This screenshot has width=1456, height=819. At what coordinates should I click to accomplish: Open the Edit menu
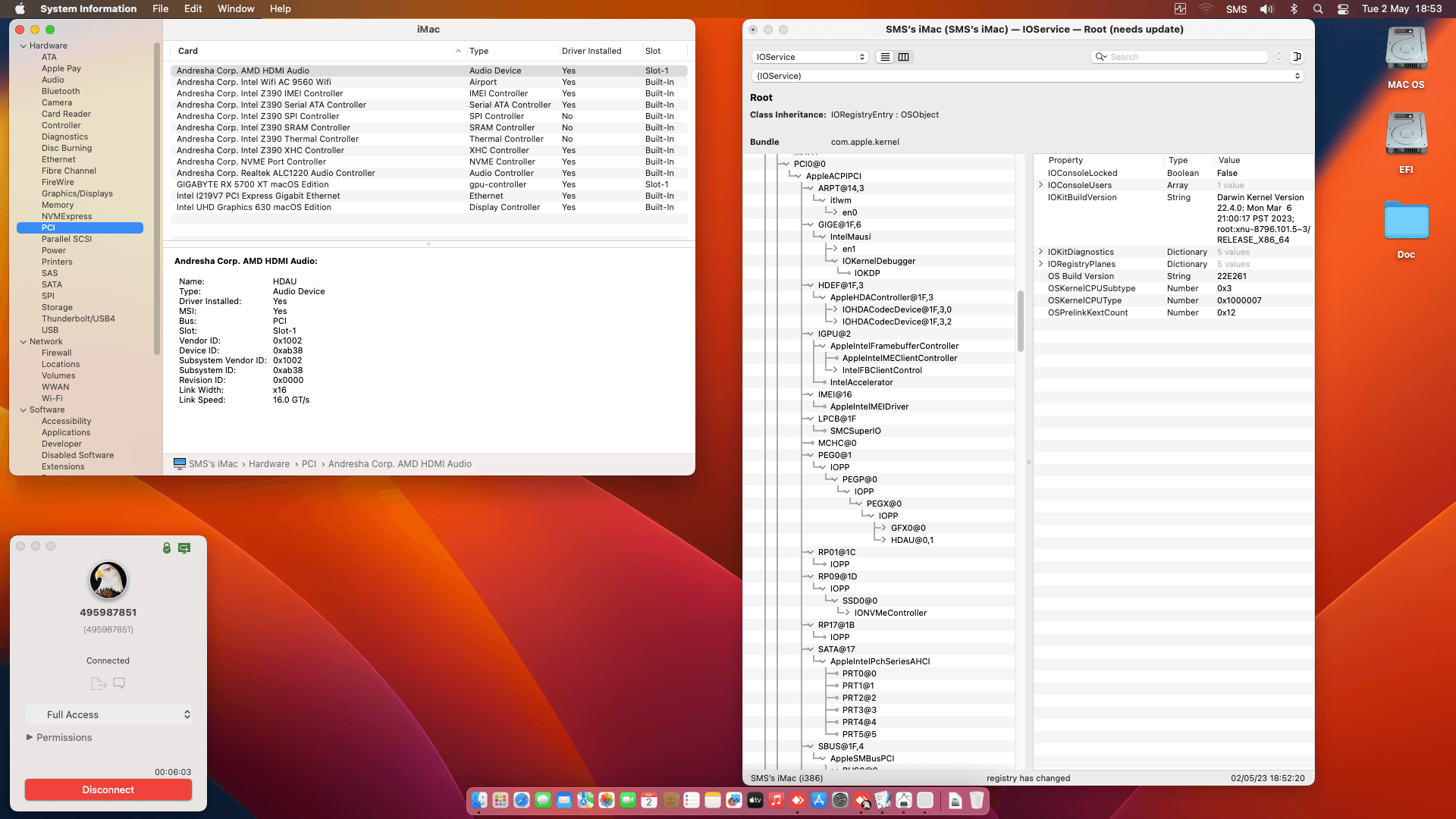193,9
